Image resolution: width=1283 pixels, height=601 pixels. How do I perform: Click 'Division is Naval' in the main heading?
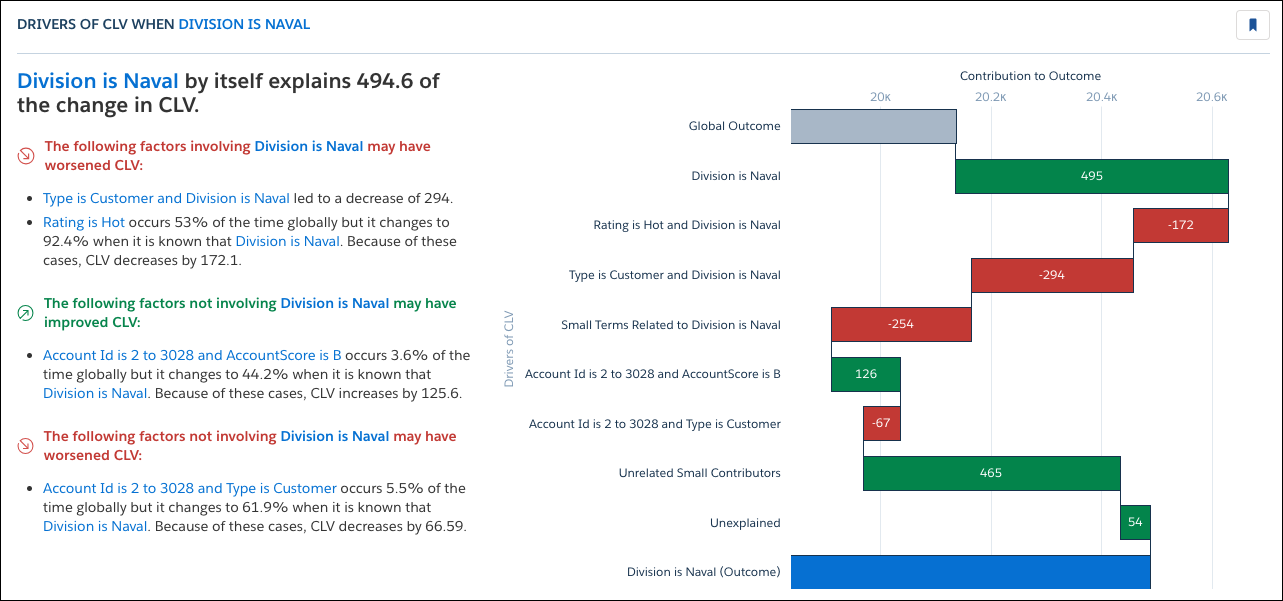click(x=98, y=81)
